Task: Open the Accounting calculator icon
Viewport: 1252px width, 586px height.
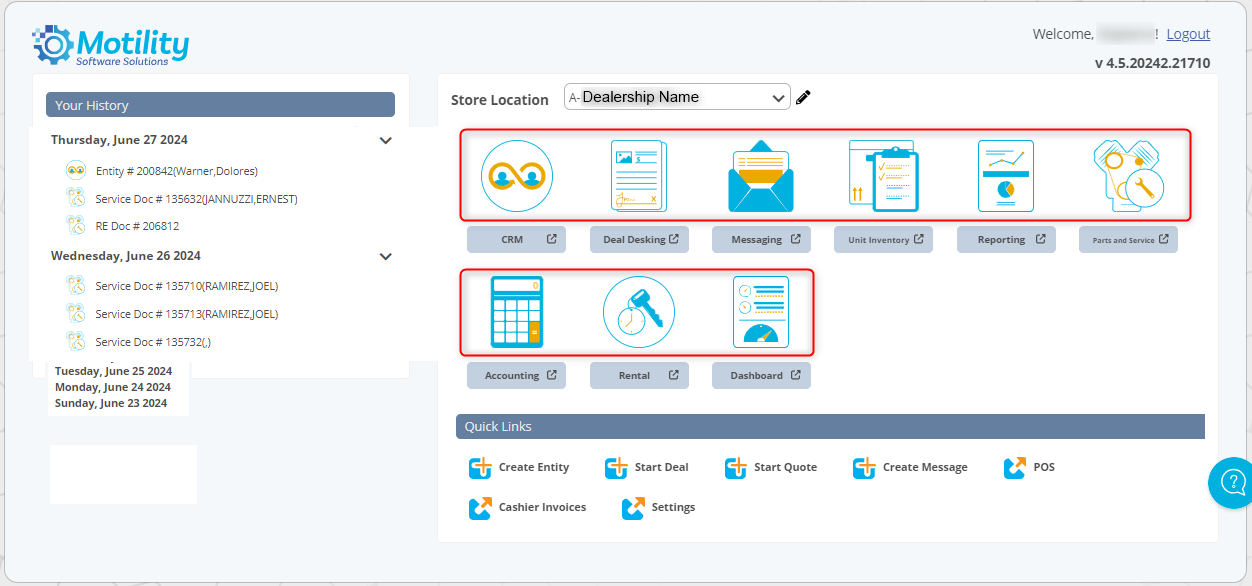Action: click(516, 312)
